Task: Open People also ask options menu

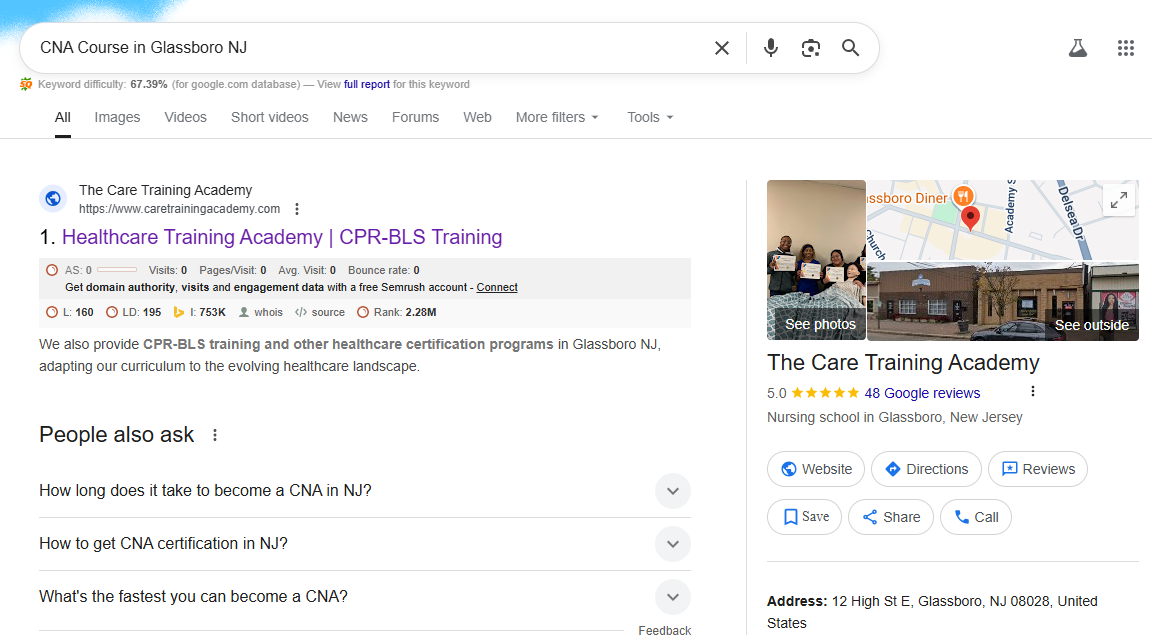Action: (214, 435)
